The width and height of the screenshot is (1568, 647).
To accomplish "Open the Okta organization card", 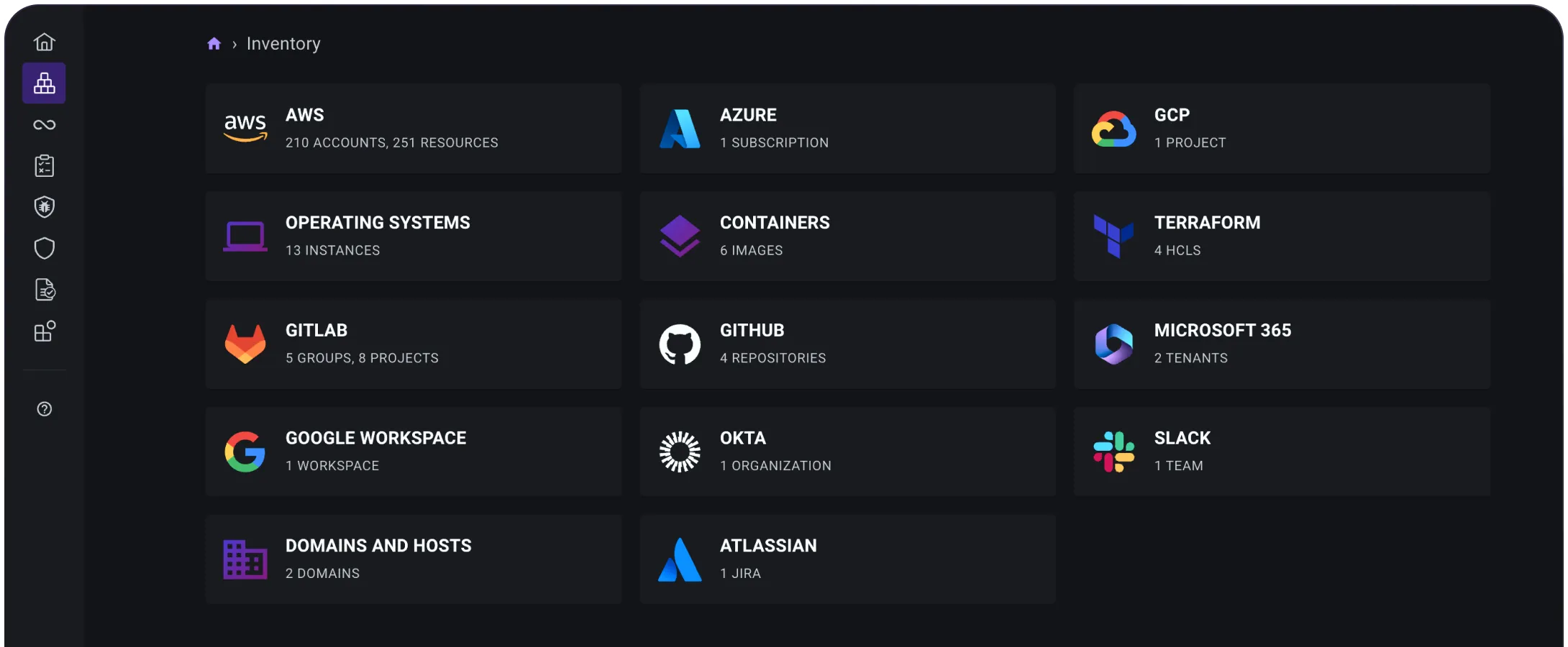I will (848, 451).
